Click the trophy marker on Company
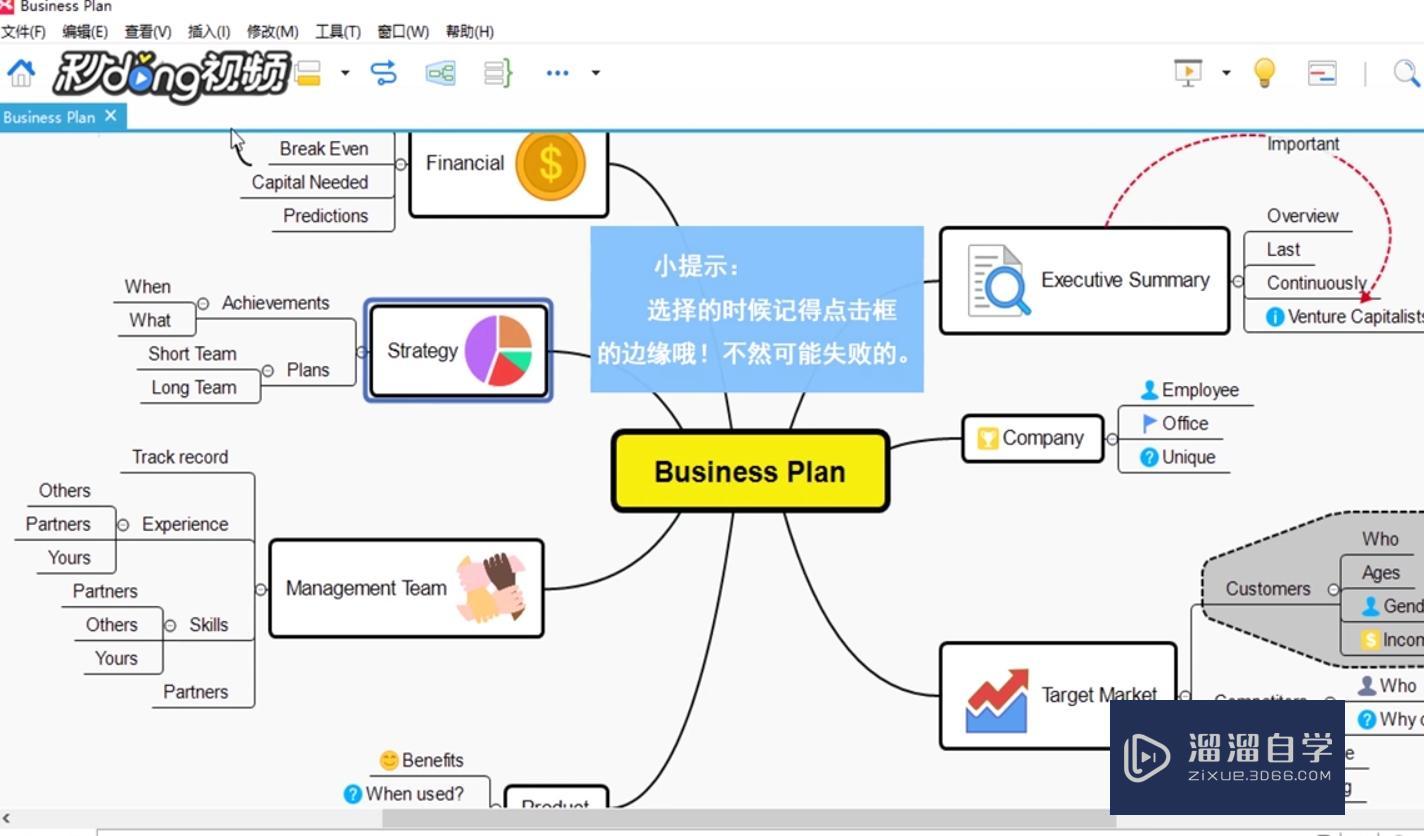Viewport: 1424px width, 836px height. (987, 438)
